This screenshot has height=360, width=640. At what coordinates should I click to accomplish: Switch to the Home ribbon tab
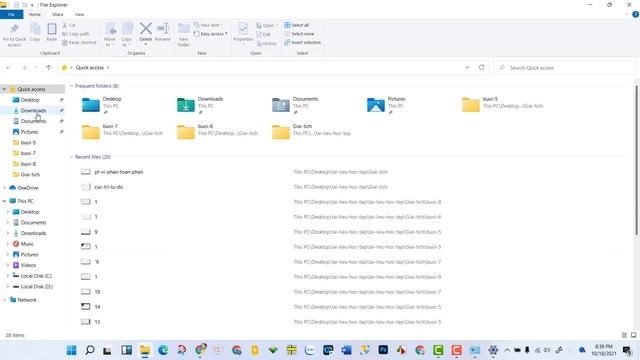(35, 14)
